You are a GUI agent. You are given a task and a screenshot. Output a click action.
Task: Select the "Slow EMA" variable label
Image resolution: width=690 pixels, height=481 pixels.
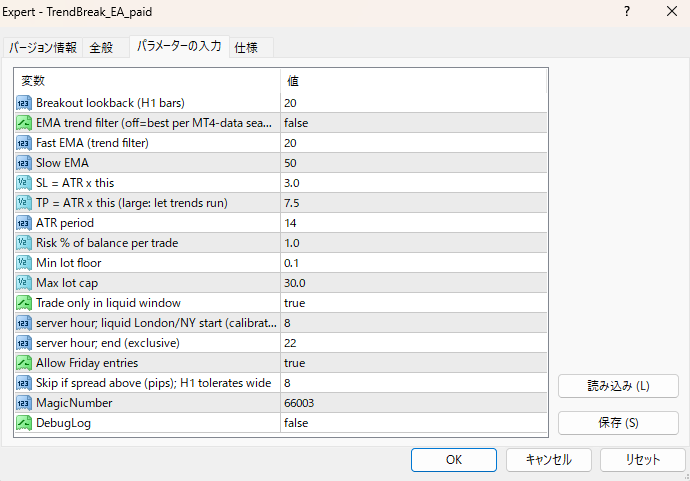62,163
